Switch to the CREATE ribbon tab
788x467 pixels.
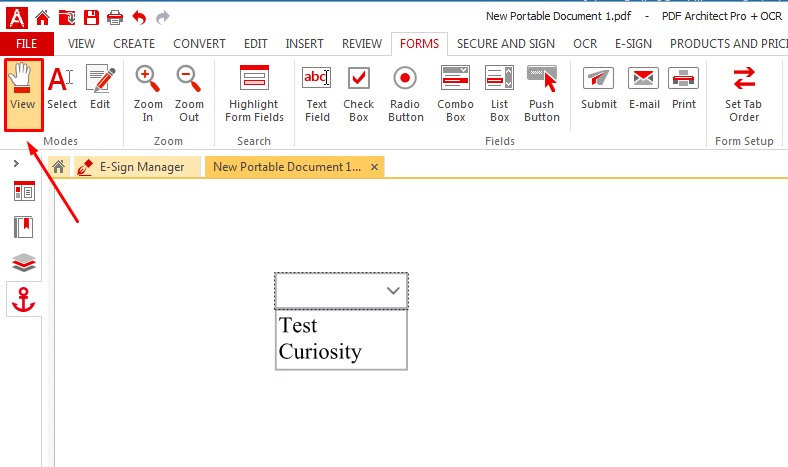tap(134, 44)
